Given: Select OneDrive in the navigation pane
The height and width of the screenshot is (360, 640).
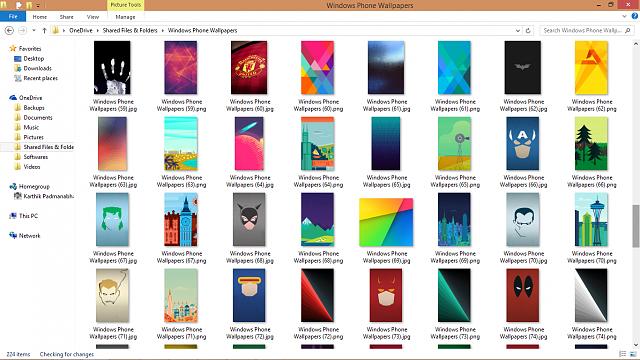Looking at the screenshot, I should [x=30, y=98].
